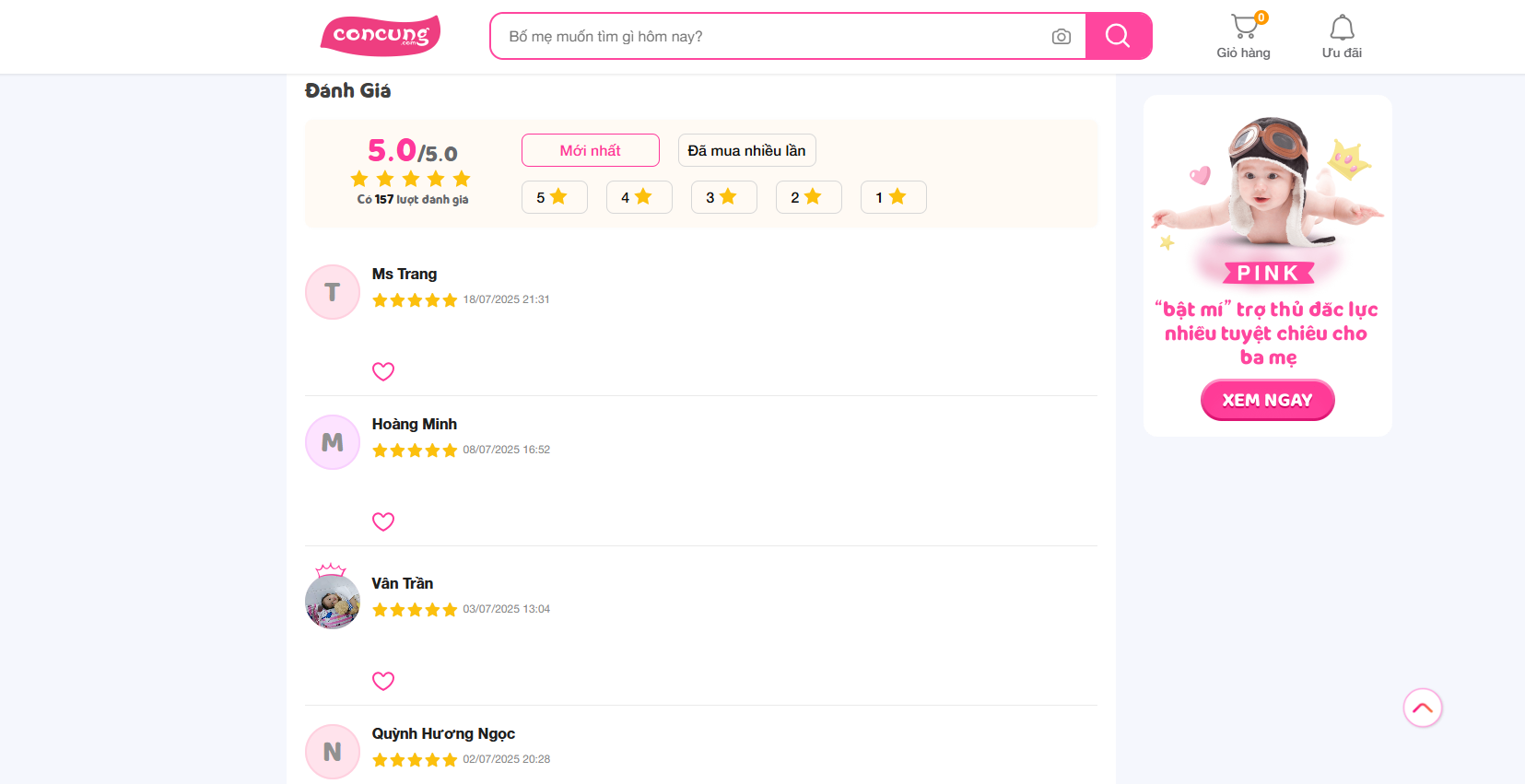Screen dimensions: 1525x784
Task: Select the Đã mua nhiều lần tab
Action: pos(746,150)
